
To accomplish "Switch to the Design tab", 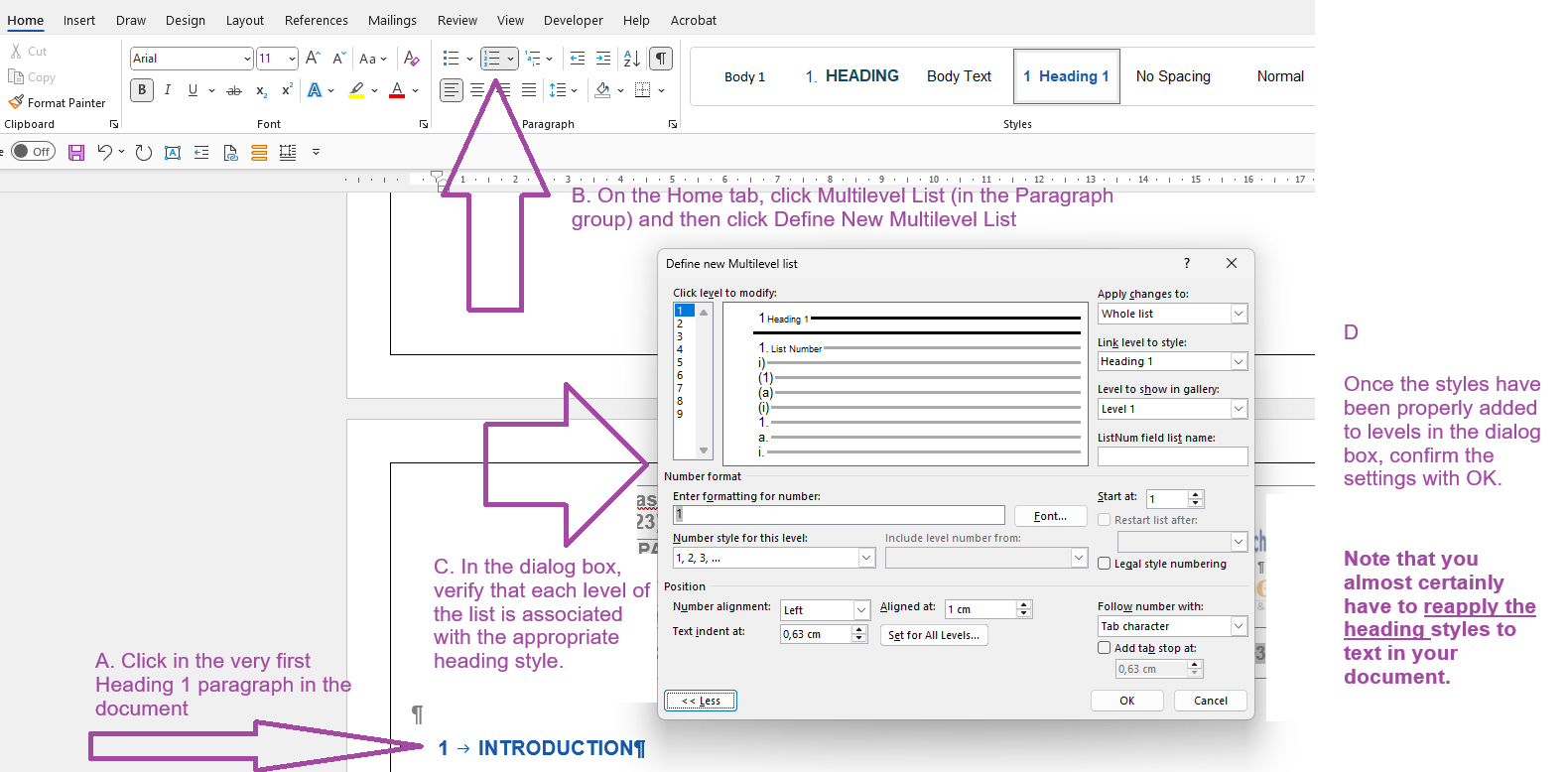I will [x=186, y=20].
